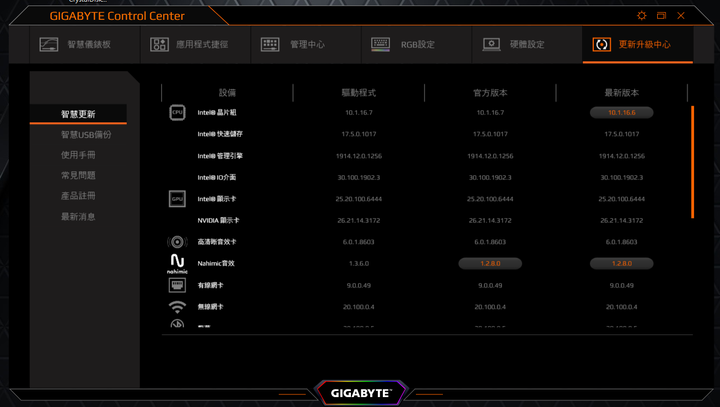Viewport: 720px width, 407px height.
Task: Open 最新消息 in the sidebar
Action: pyautogui.click(x=78, y=216)
